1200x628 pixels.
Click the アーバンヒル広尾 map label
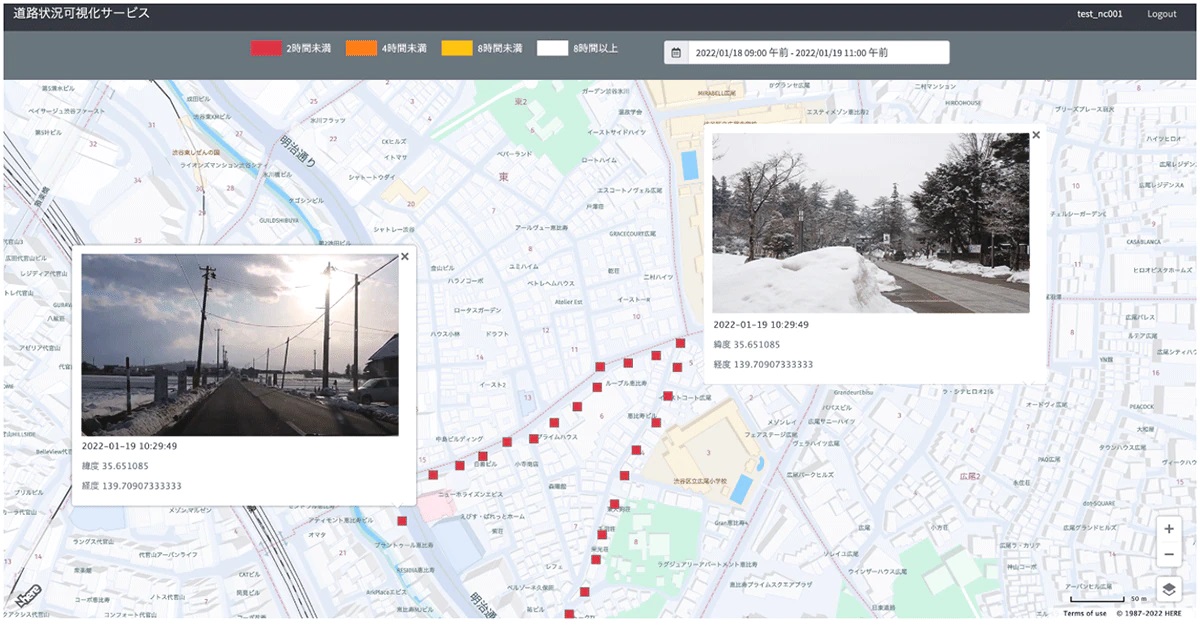coord(1087,587)
